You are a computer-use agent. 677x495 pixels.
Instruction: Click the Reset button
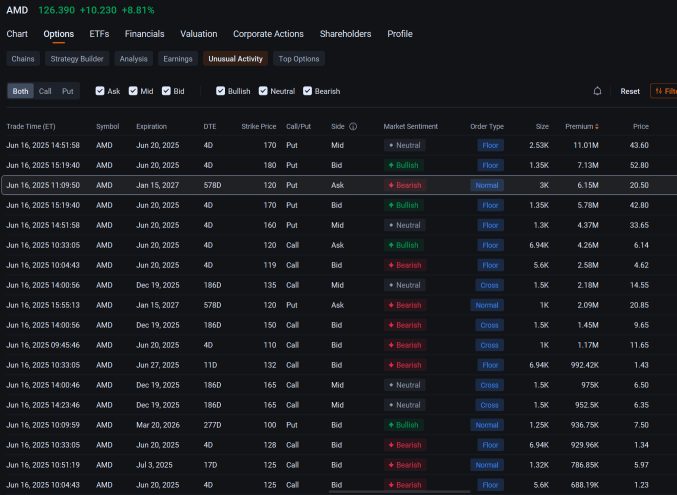630,91
